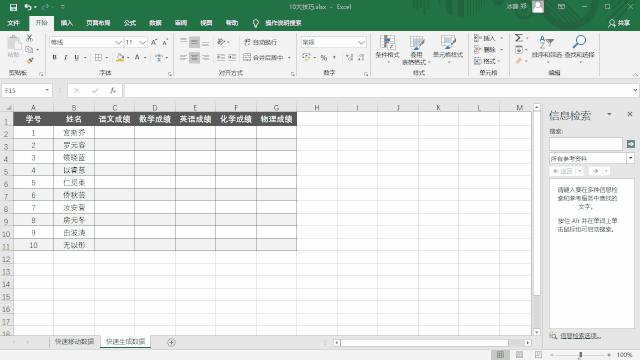Add a new sheet with plus icon
This screenshot has width=640, height=360.
click(171, 342)
